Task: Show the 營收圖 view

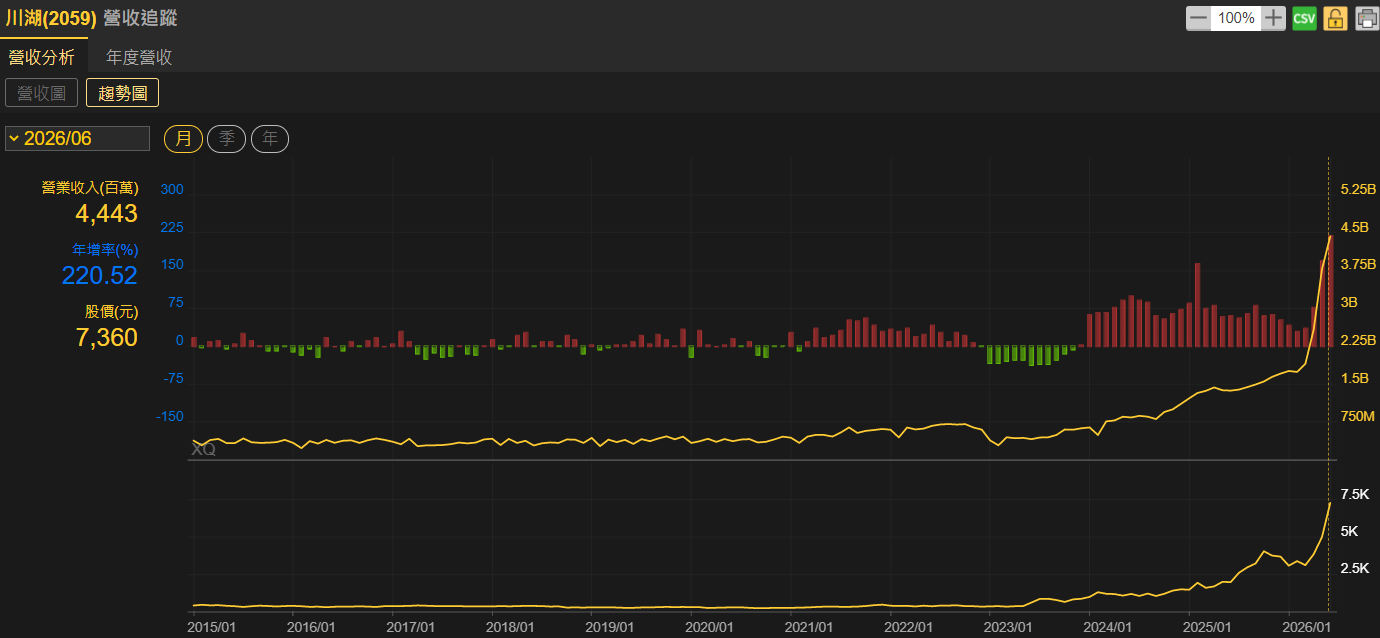Action: click(x=41, y=93)
